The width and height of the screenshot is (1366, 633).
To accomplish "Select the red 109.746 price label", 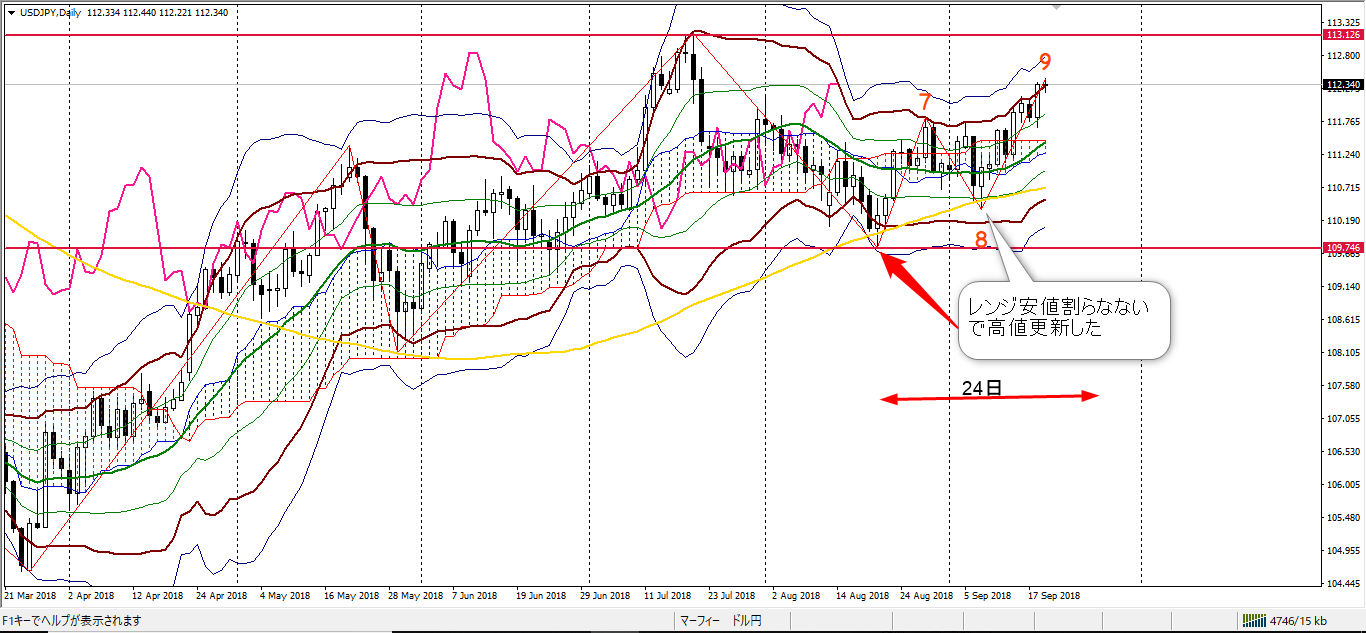I will [1342, 247].
